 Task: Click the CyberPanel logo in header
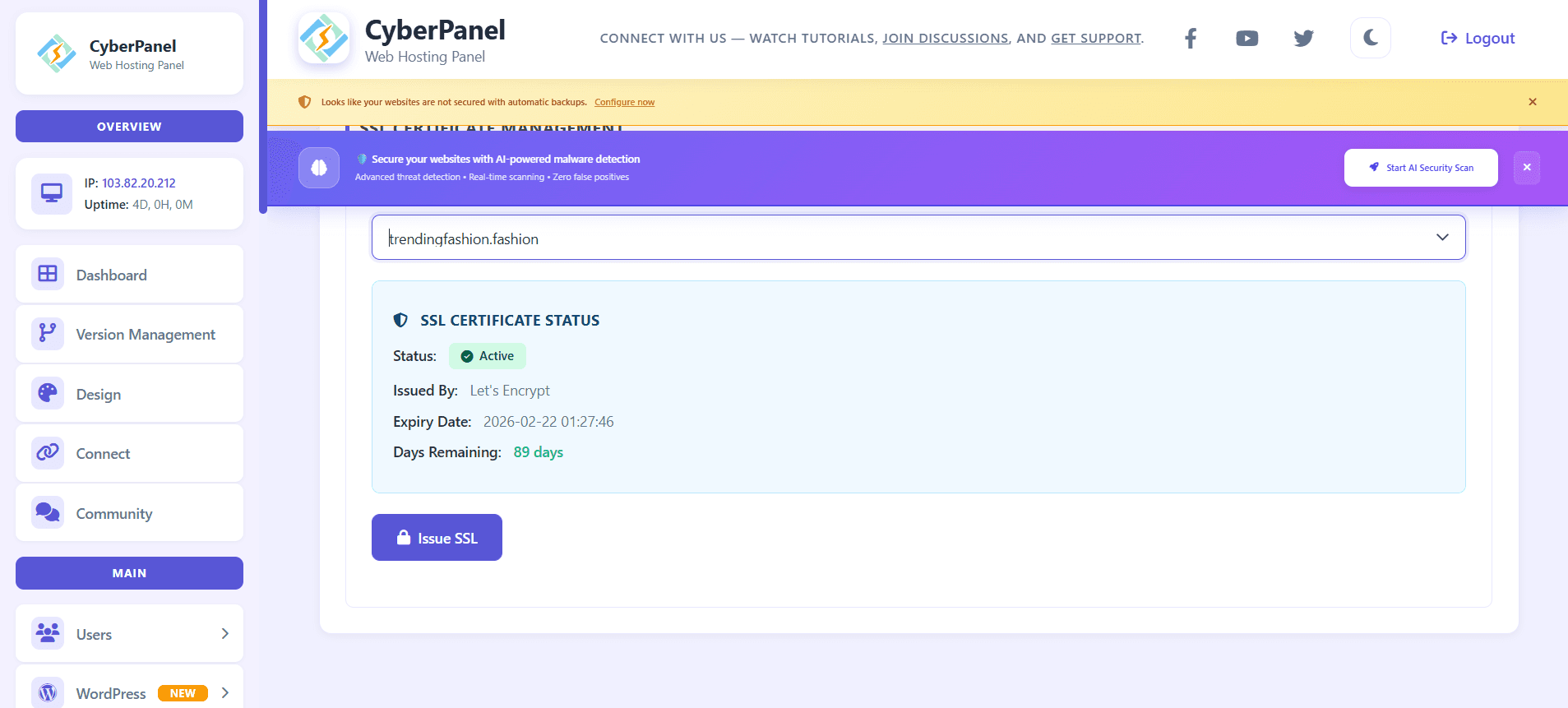click(324, 38)
